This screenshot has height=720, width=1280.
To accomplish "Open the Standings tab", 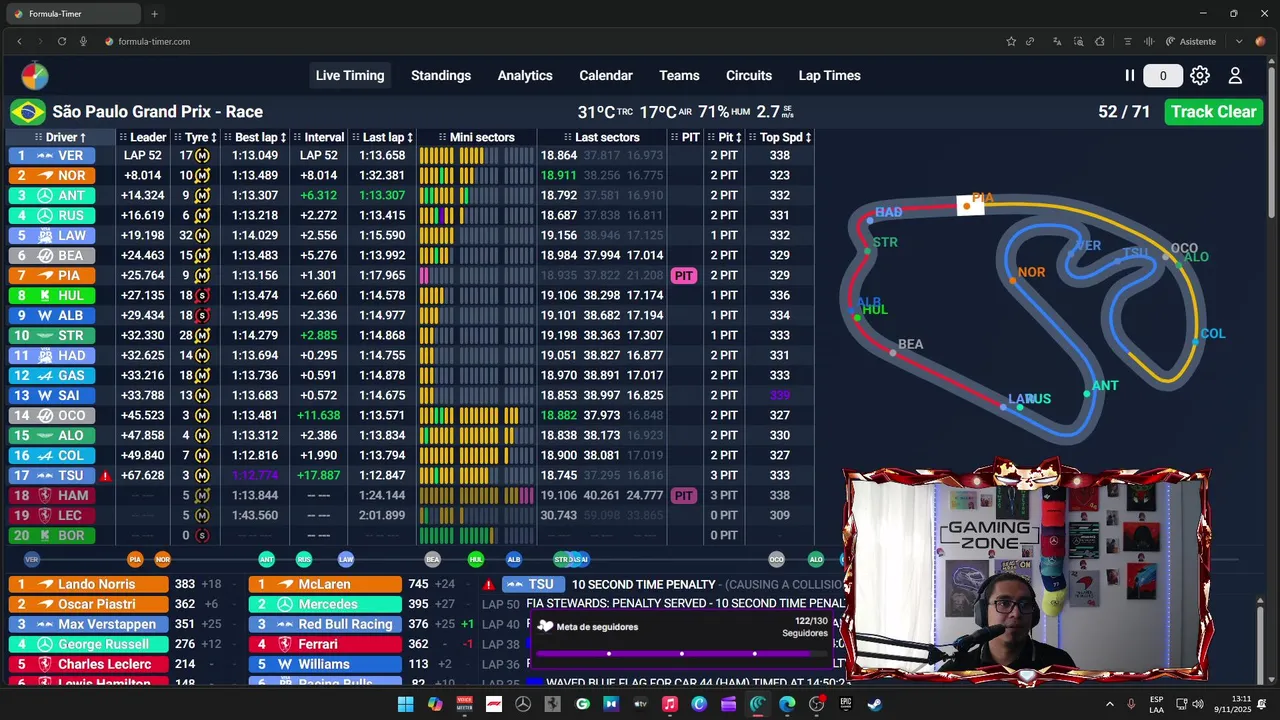I will (441, 75).
